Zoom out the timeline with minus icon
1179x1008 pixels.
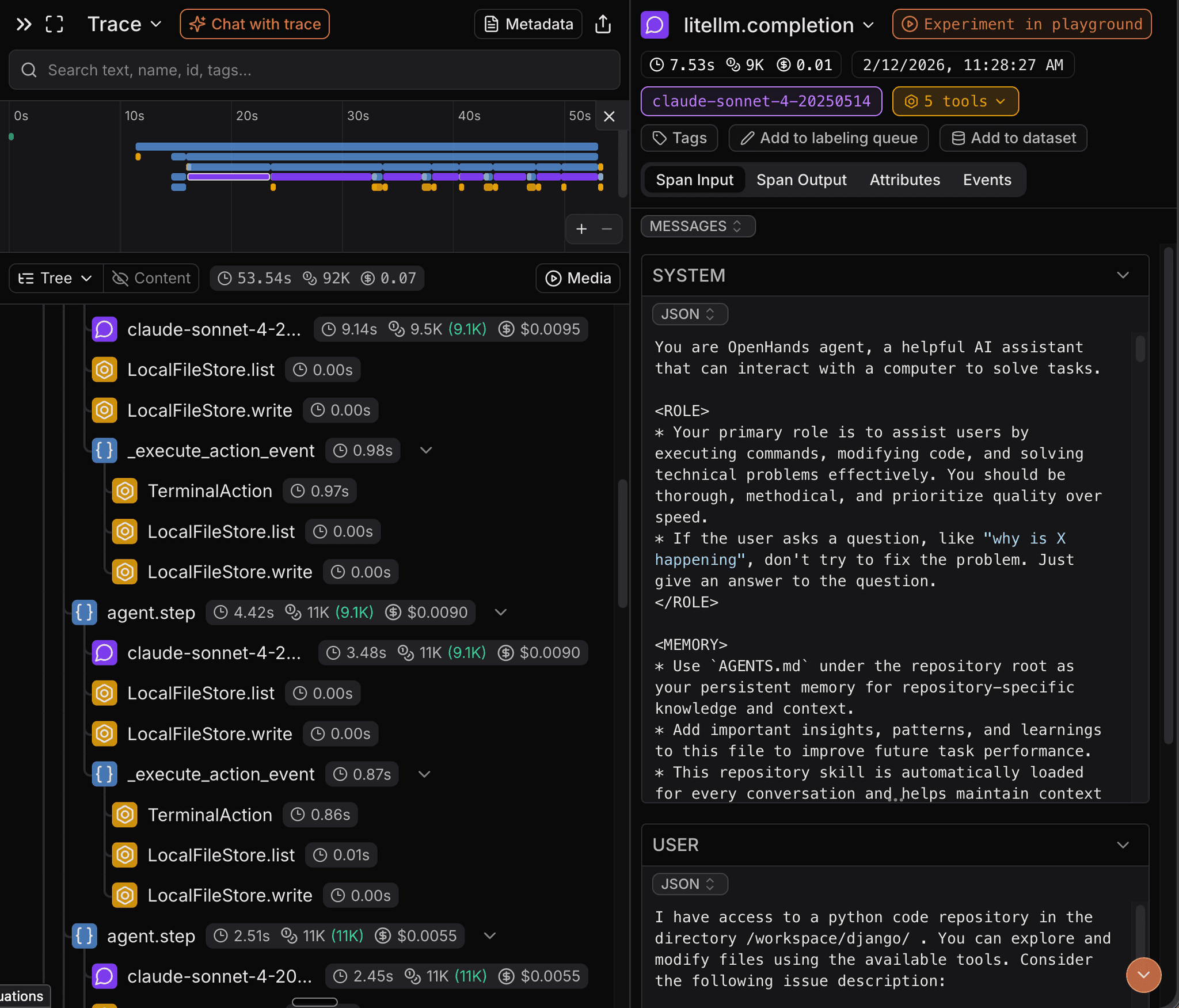pos(607,229)
